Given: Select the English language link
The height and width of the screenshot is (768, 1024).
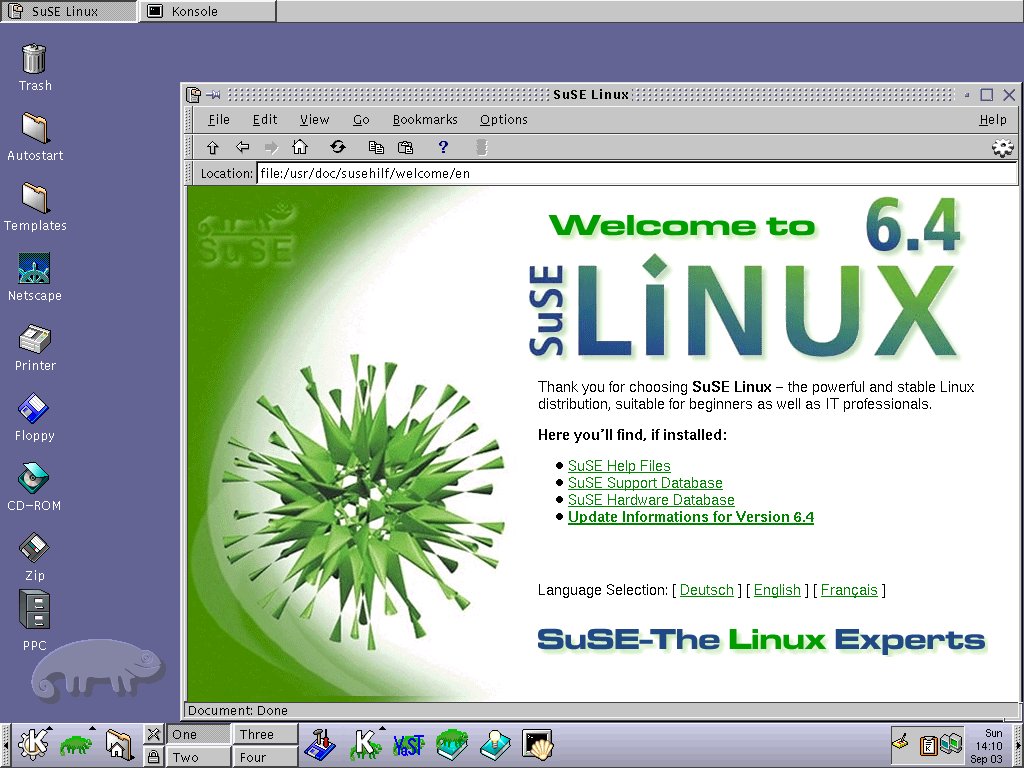Looking at the screenshot, I should click(777, 590).
